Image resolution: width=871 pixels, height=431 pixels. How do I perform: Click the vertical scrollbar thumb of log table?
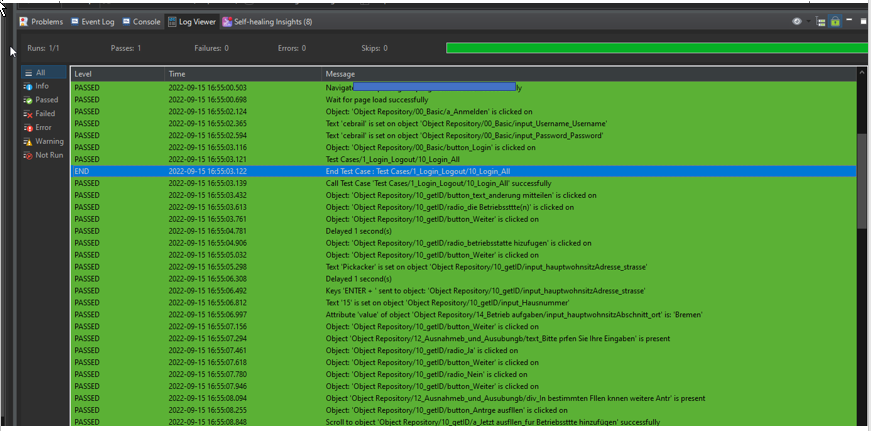tap(862, 181)
